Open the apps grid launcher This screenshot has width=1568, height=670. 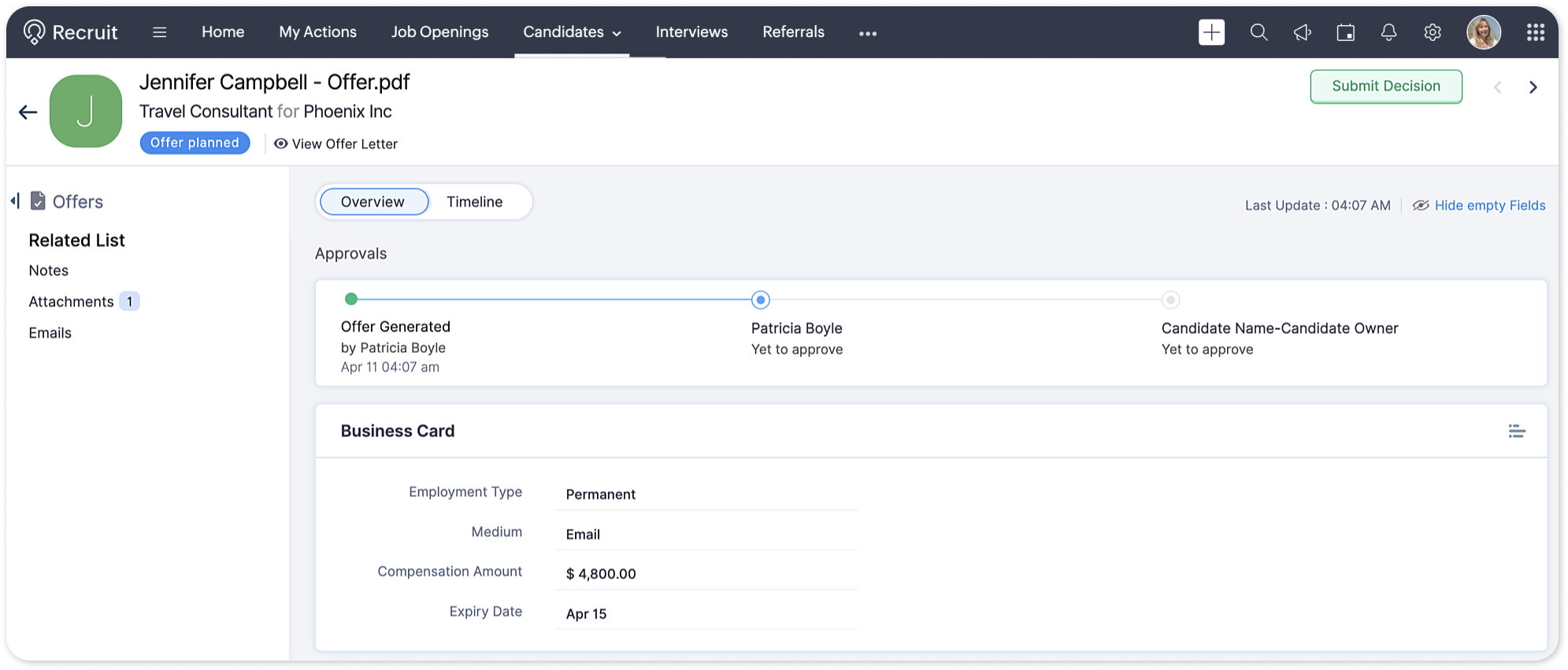pyautogui.click(x=1535, y=32)
